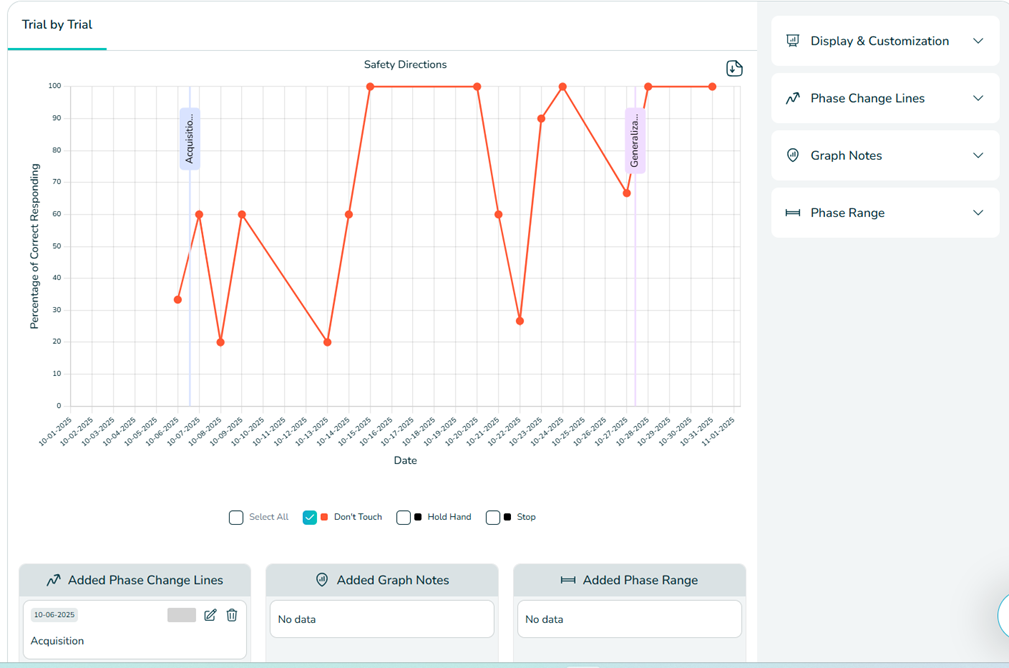1009x668 pixels.
Task: Click the Graph Notes pin icon
Action: pyautogui.click(x=793, y=155)
